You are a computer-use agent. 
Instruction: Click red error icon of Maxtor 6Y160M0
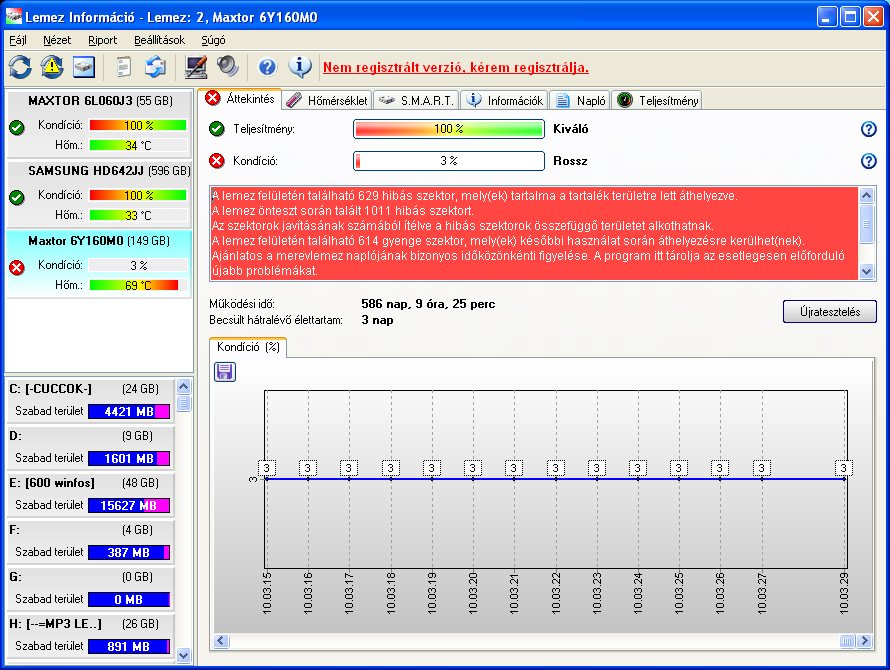(17, 267)
